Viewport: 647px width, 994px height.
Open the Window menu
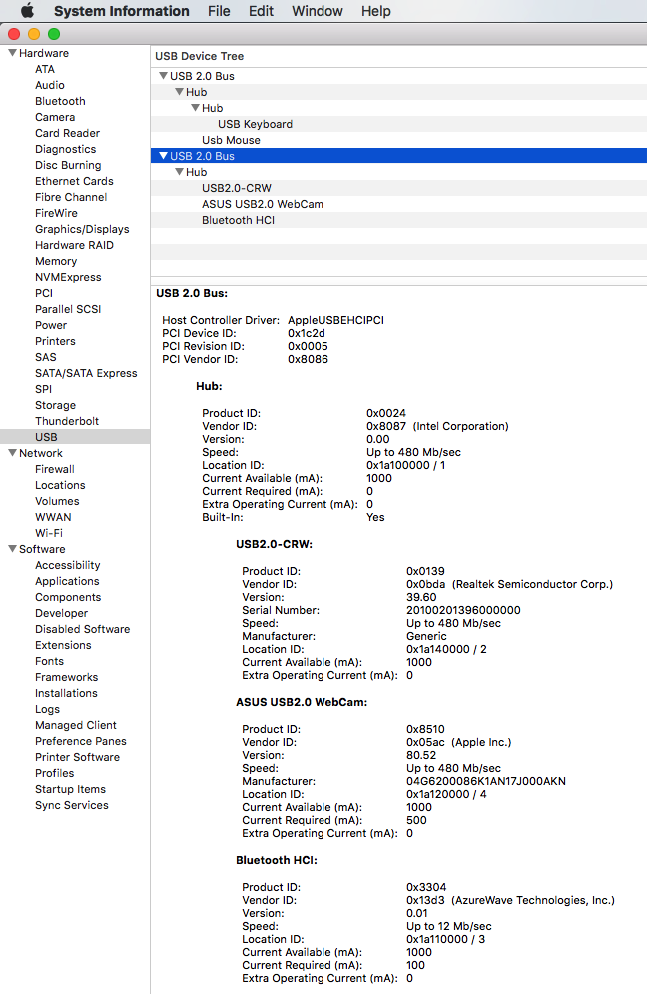[x=316, y=11]
